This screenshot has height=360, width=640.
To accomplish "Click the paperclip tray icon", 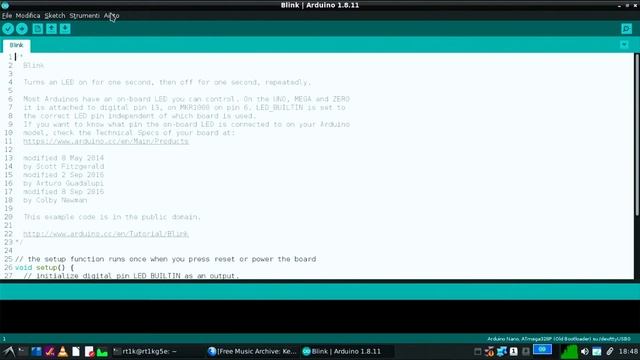I will pyautogui.click(x=610, y=351).
